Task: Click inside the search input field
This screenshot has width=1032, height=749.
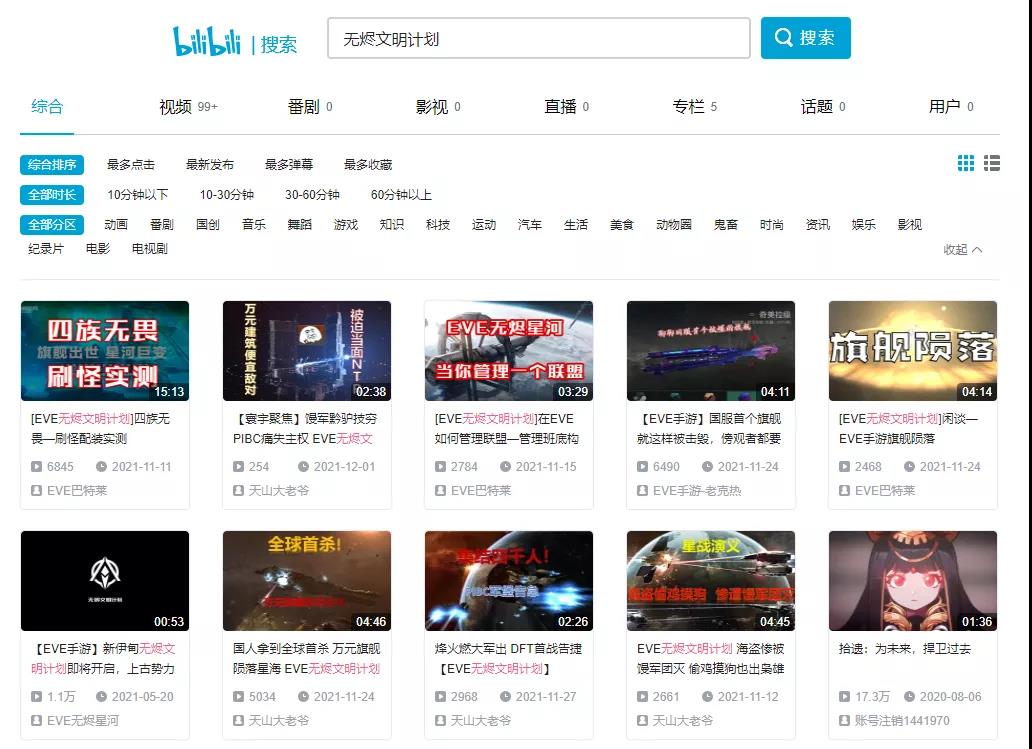Action: [x=537, y=37]
